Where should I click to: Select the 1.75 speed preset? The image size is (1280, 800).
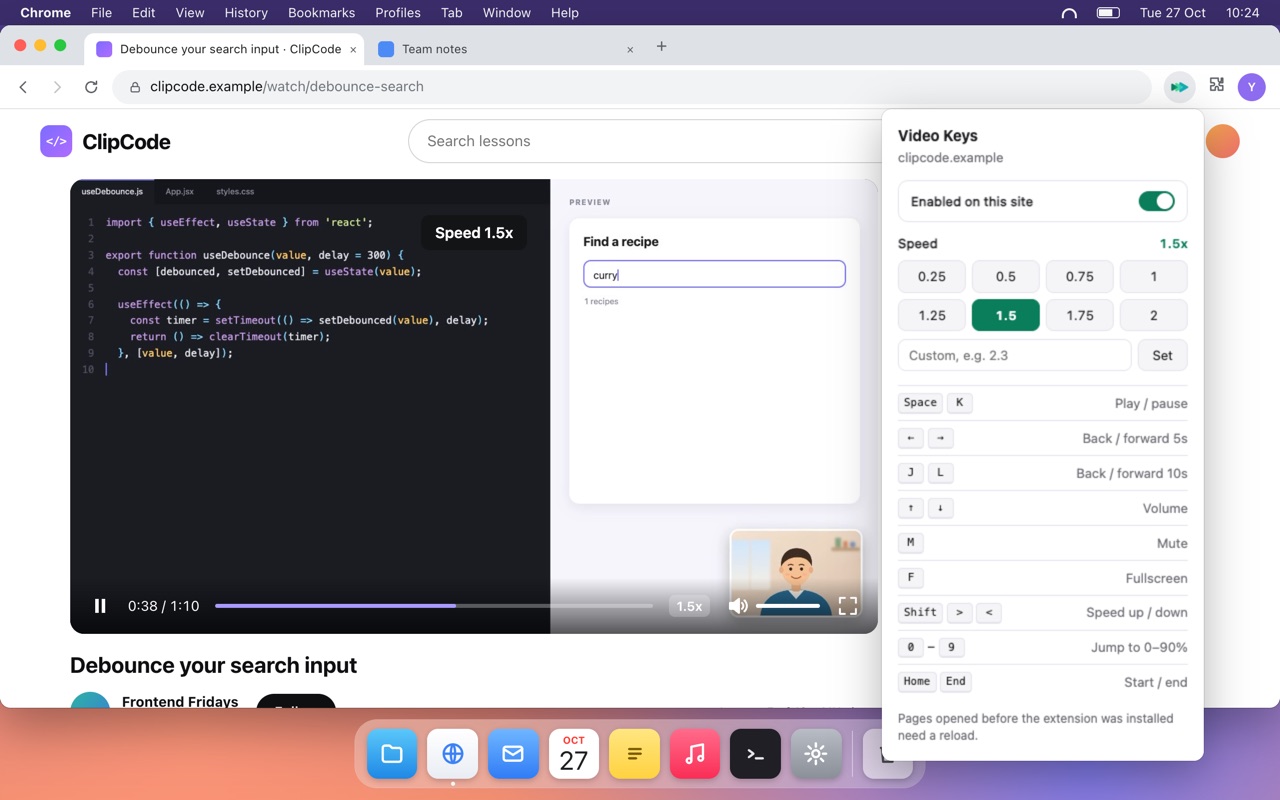(x=1080, y=315)
